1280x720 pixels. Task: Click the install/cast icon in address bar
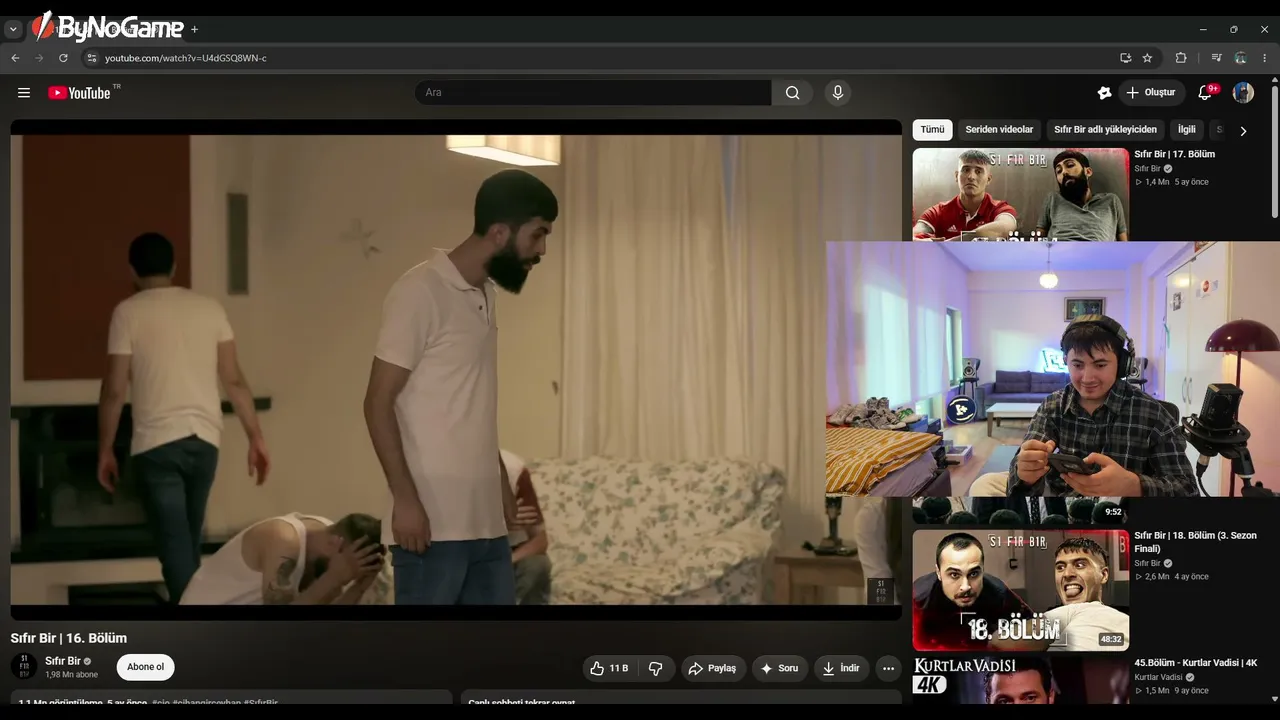[x=1125, y=58]
